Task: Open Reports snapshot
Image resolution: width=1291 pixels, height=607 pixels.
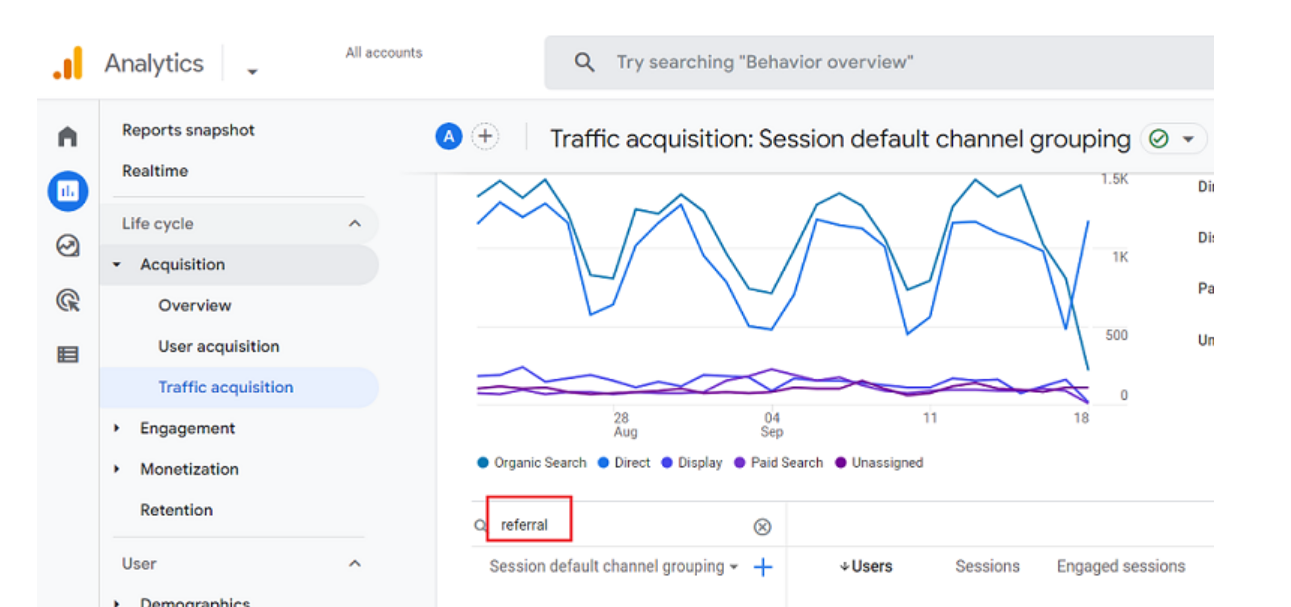Action: pyautogui.click(x=188, y=130)
